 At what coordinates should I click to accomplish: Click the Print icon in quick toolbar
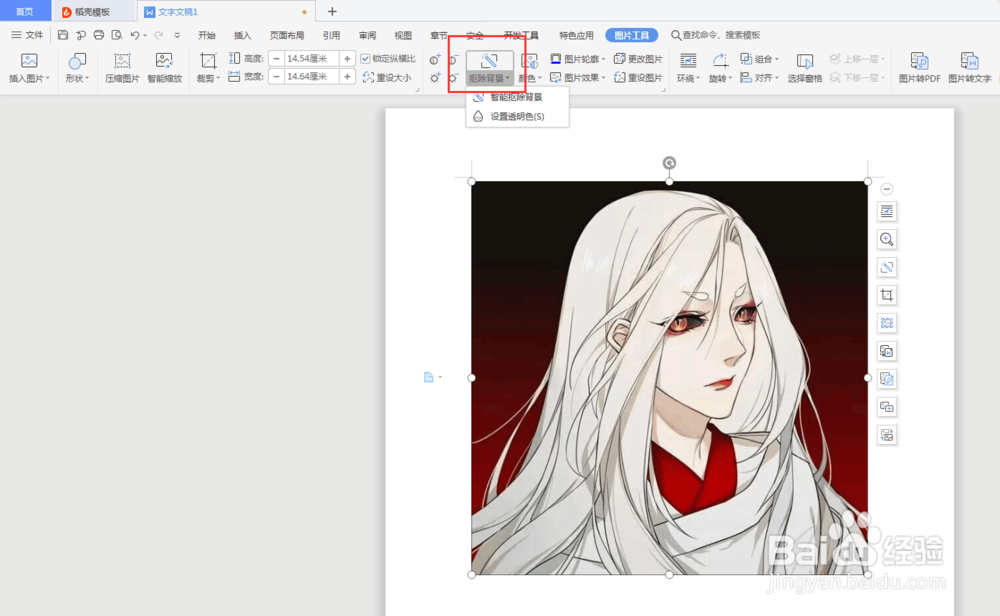[98, 35]
